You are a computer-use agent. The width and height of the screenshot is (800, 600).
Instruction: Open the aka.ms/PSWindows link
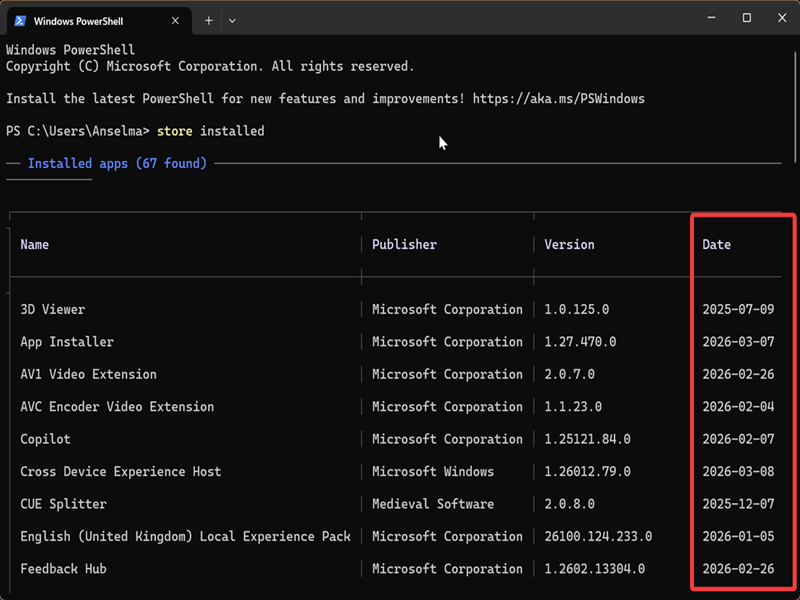coord(558,99)
